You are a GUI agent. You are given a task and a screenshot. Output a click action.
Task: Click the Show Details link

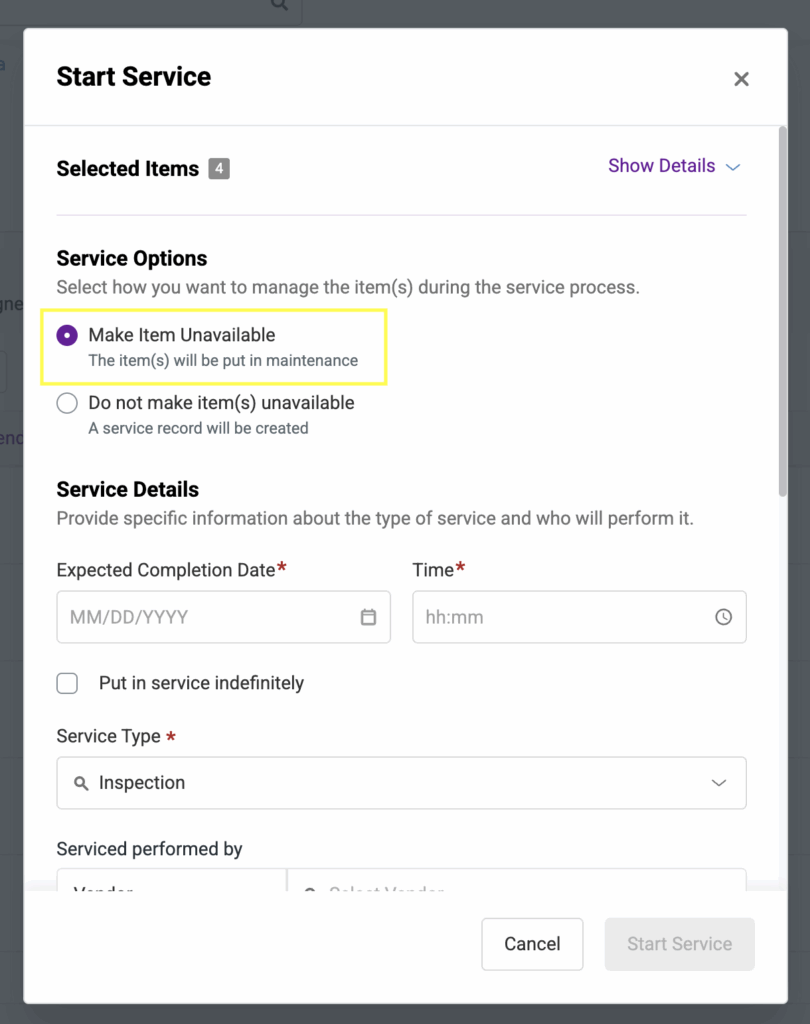point(661,166)
